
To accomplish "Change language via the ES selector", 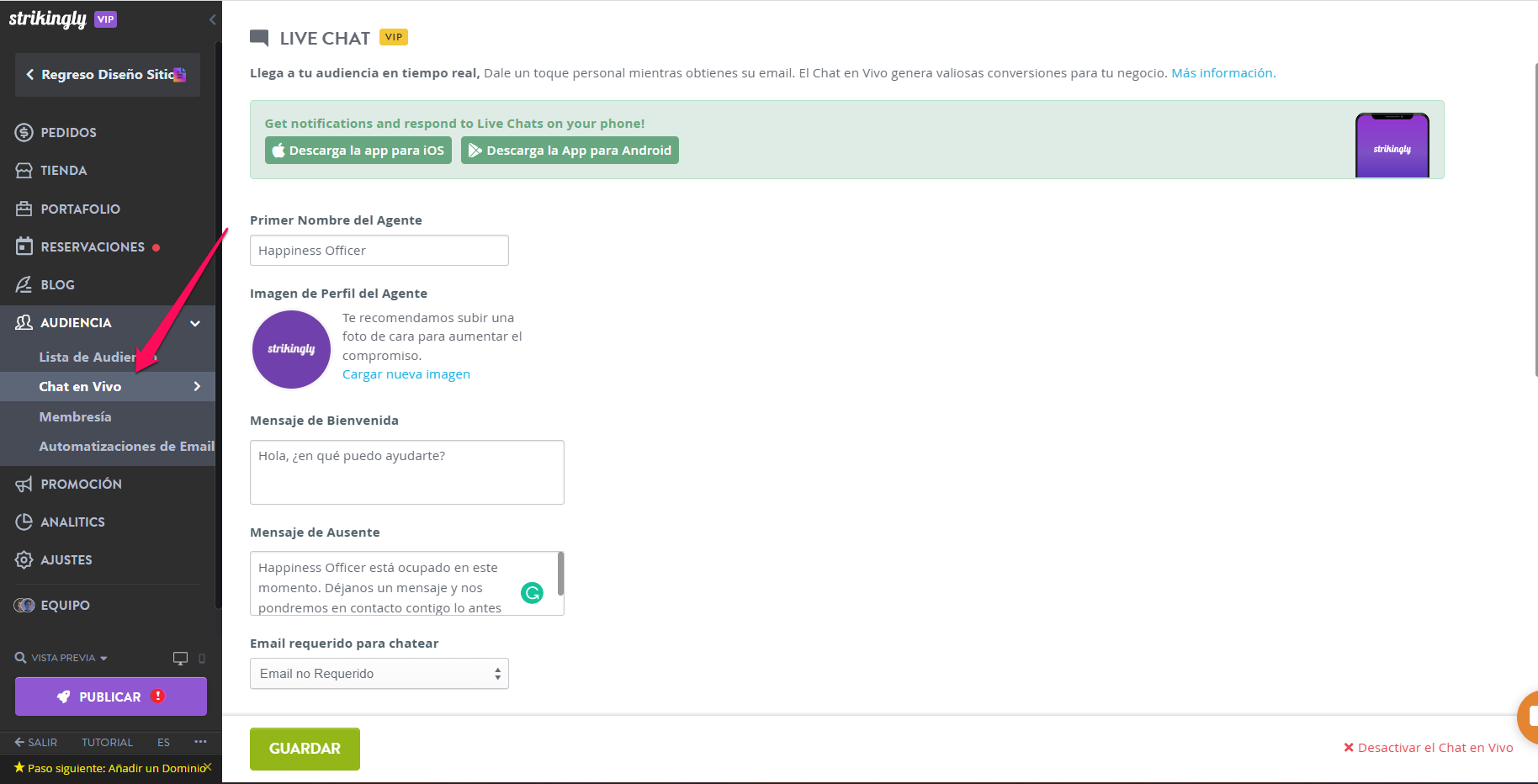I will 163,742.
